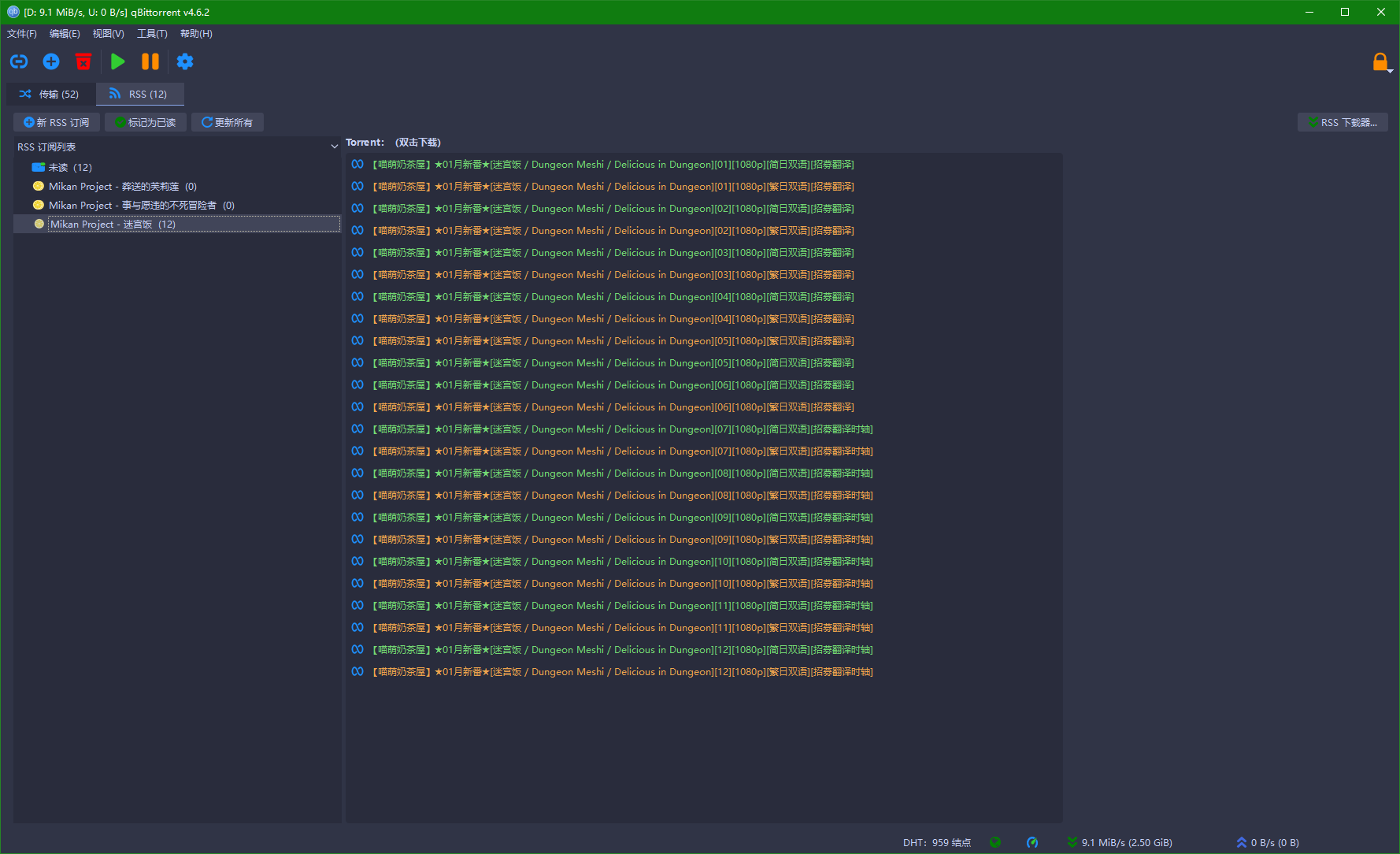Click the add torrent link icon
The width and height of the screenshot is (1400, 854).
click(19, 61)
